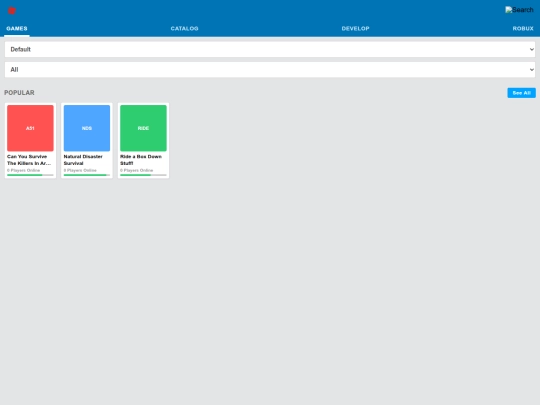Open the blue NDS game thumbnail

click(x=87, y=128)
